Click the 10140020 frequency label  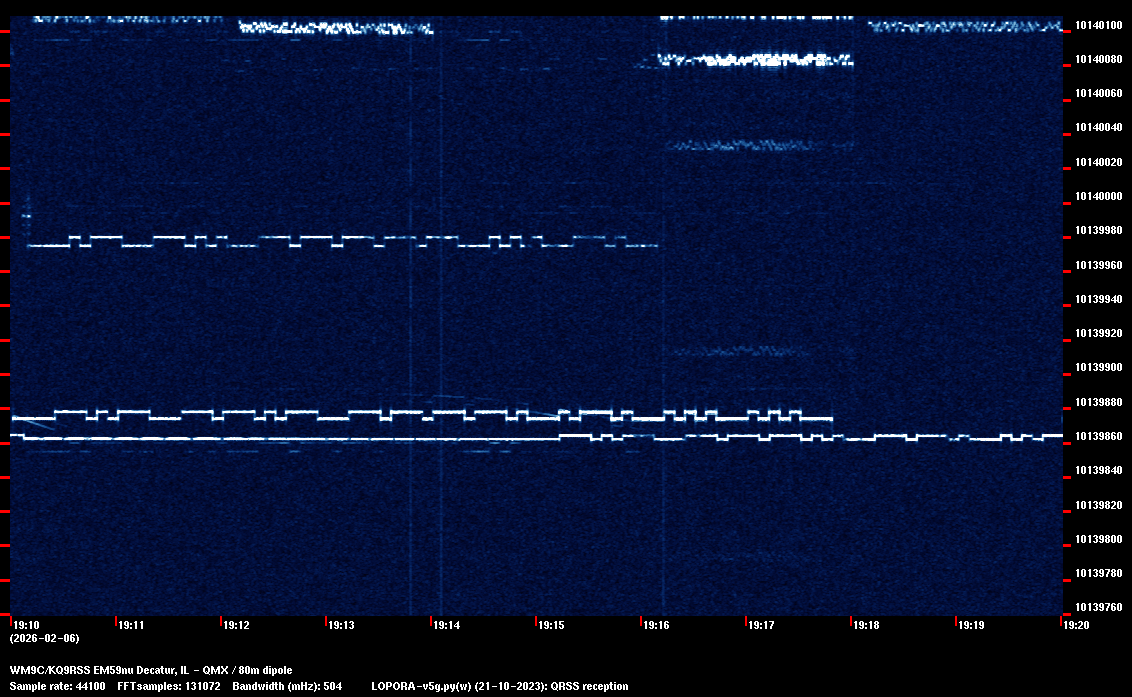click(1098, 162)
